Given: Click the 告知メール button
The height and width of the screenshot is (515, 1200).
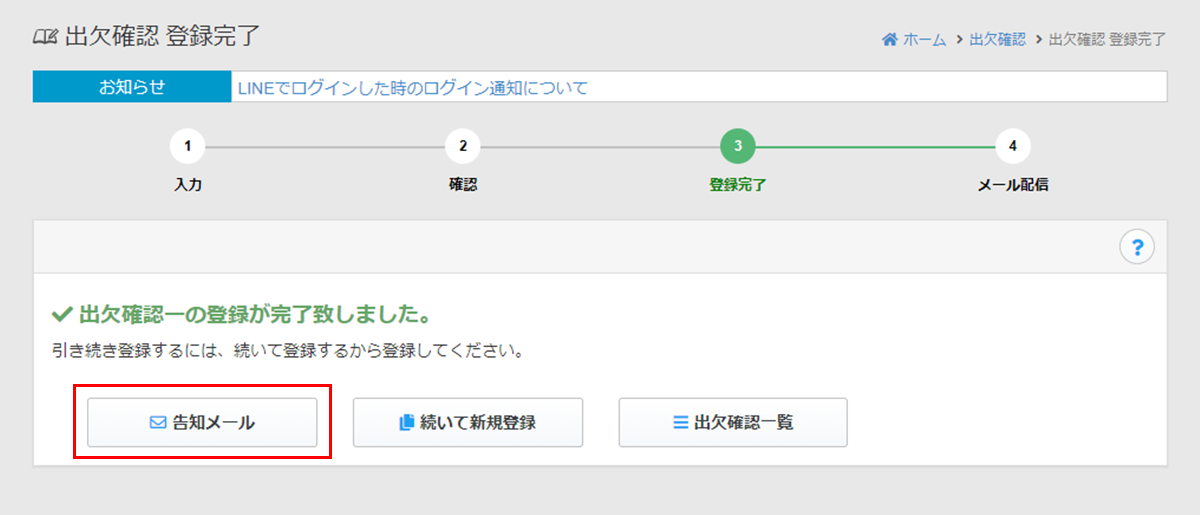Looking at the screenshot, I should (202, 423).
